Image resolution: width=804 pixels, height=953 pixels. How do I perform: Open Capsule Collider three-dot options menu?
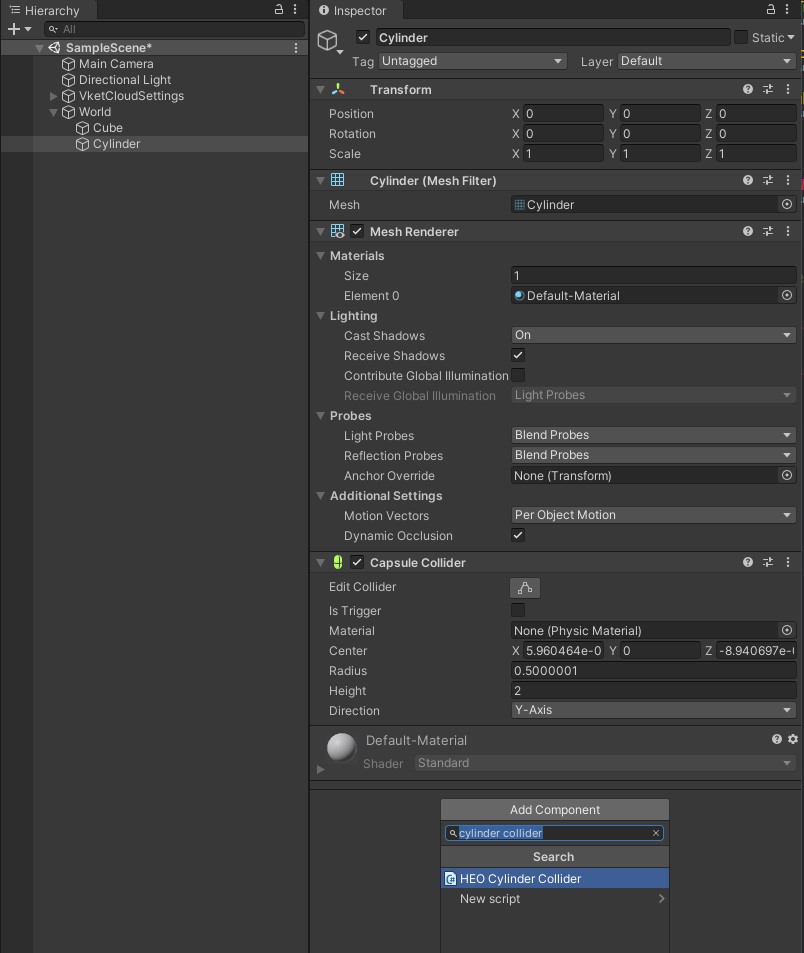(x=788, y=563)
